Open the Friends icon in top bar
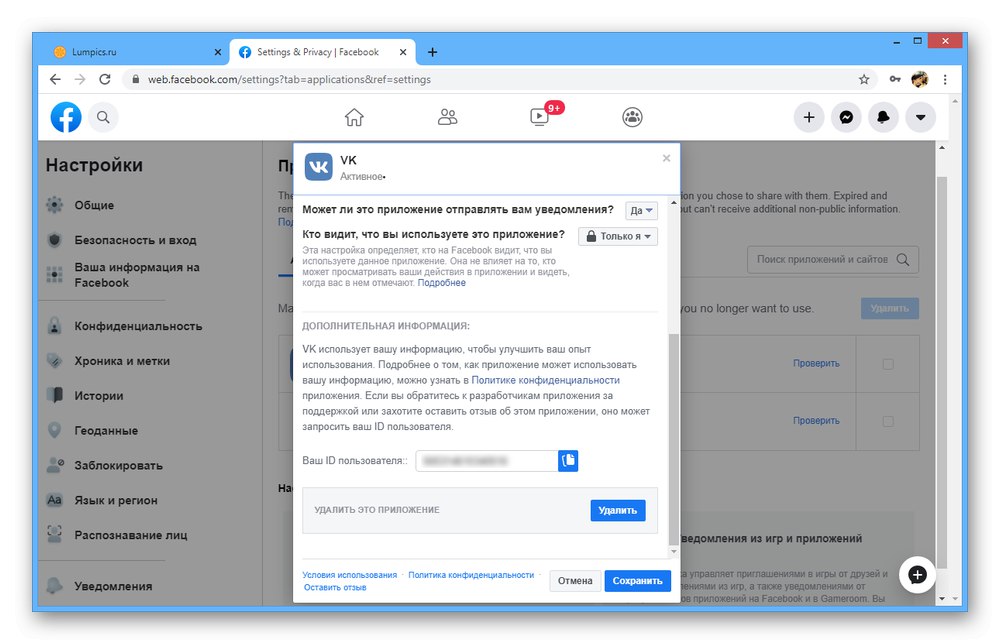This screenshot has height=644, width=1000. (447, 117)
